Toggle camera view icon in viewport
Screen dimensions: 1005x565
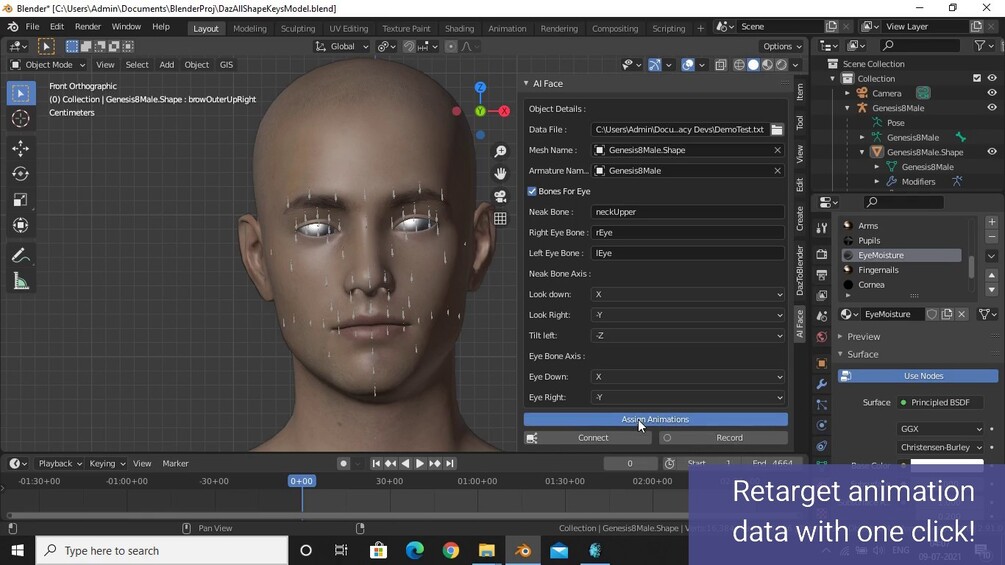(x=500, y=196)
